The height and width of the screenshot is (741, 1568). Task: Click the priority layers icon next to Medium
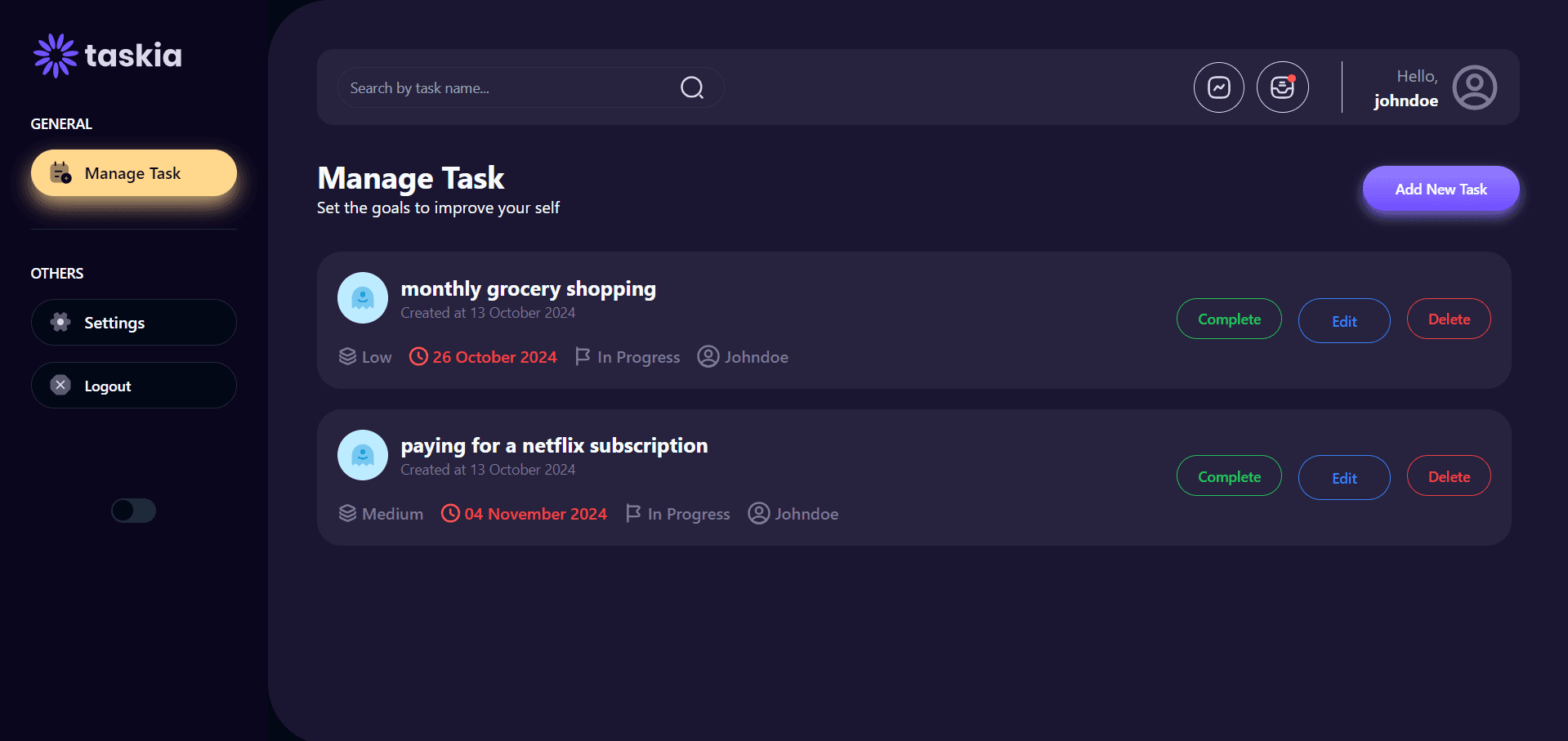click(x=346, y=513)
